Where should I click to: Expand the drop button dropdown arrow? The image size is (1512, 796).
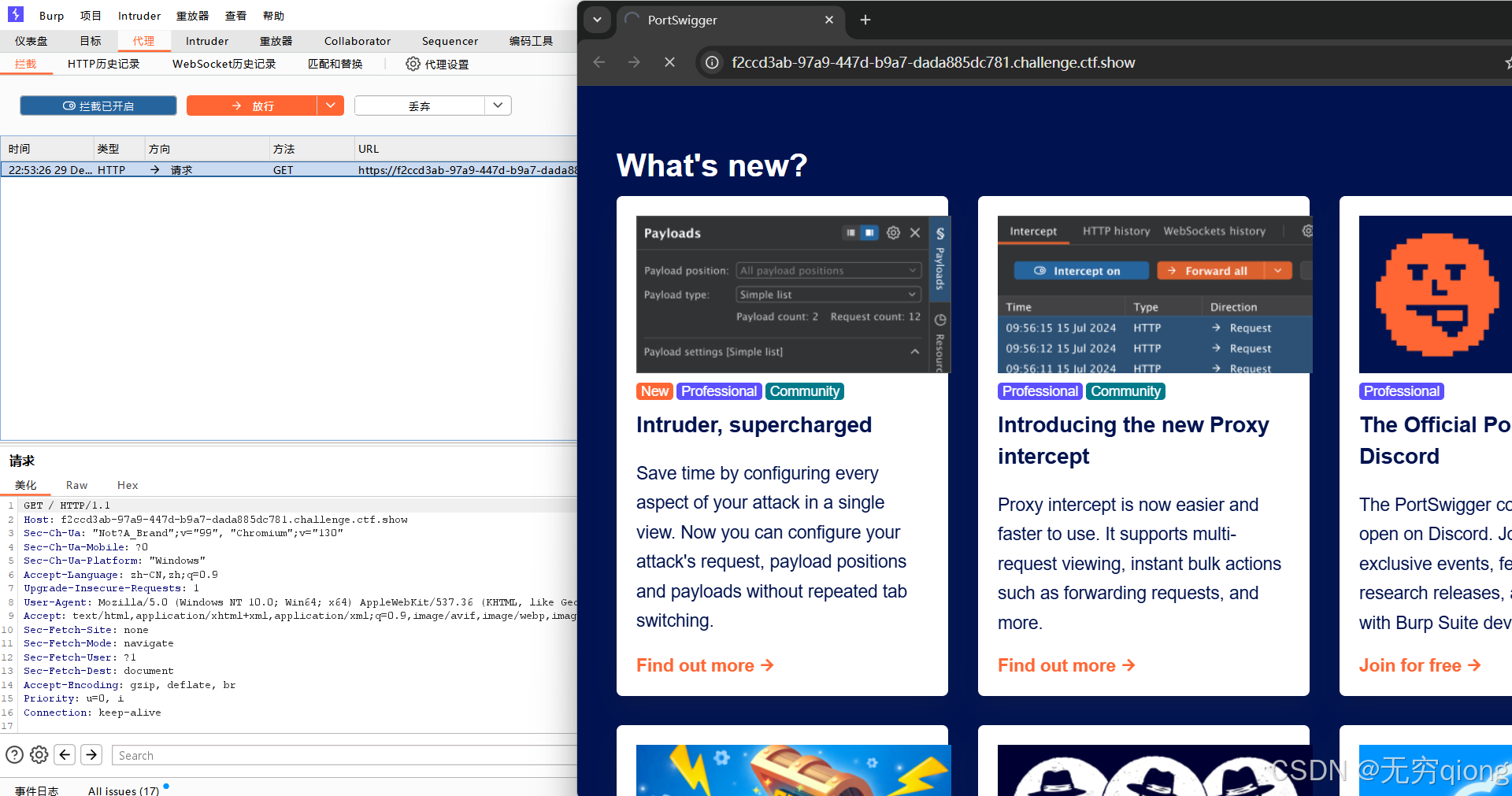[498, 106]
